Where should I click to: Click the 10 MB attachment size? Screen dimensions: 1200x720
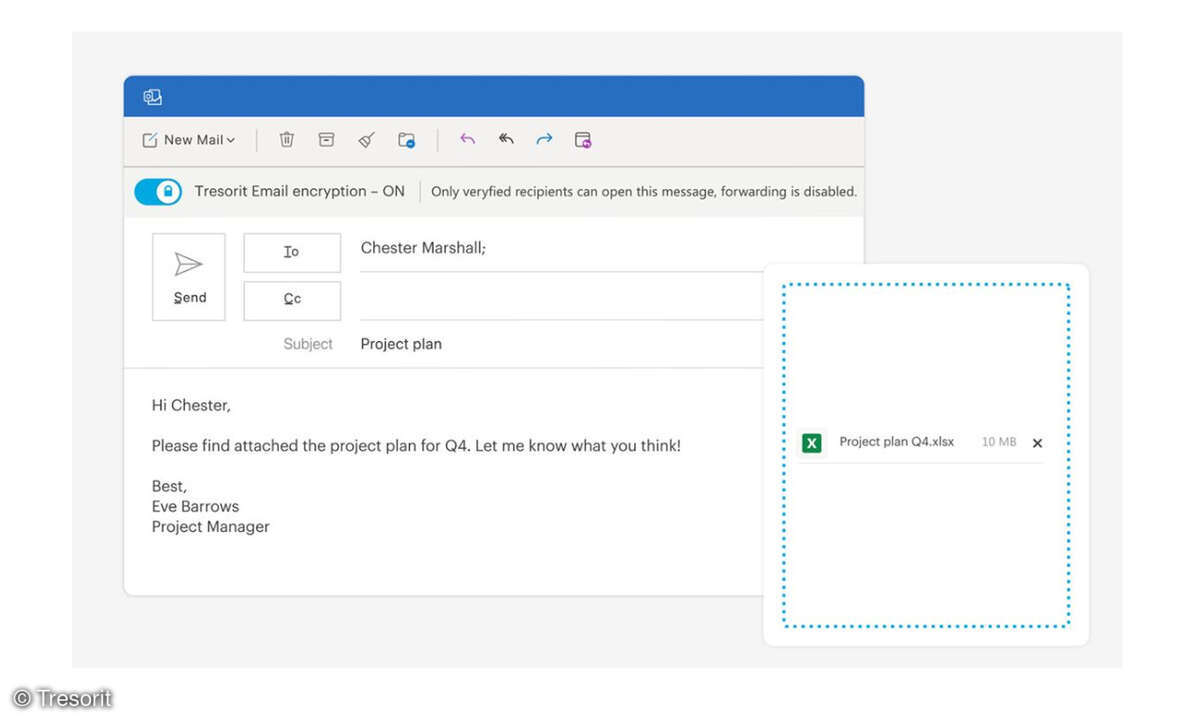(999, 442)
